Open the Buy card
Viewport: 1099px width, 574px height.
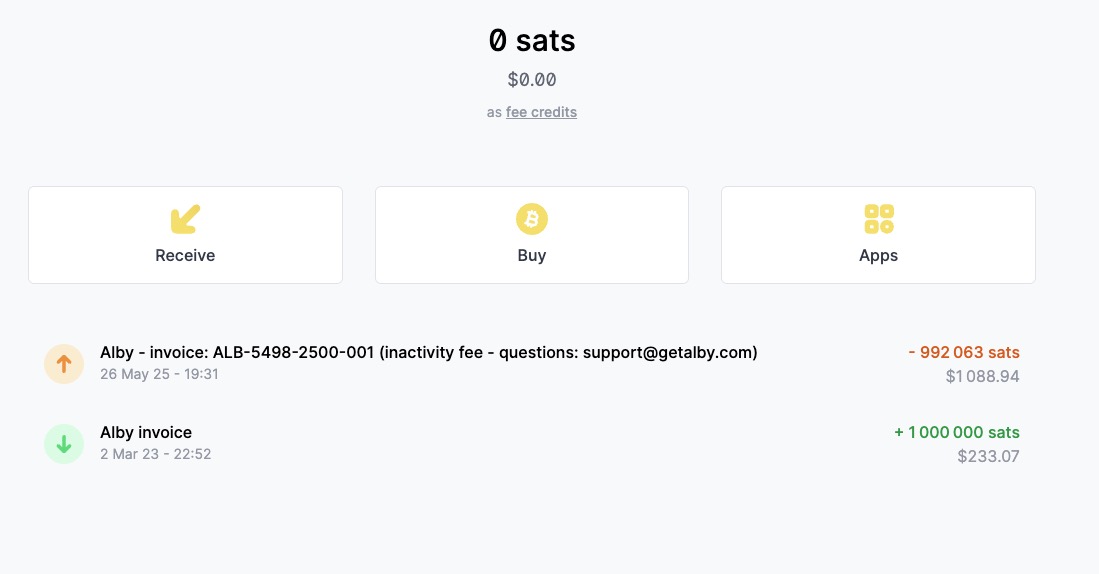(531, 235)
